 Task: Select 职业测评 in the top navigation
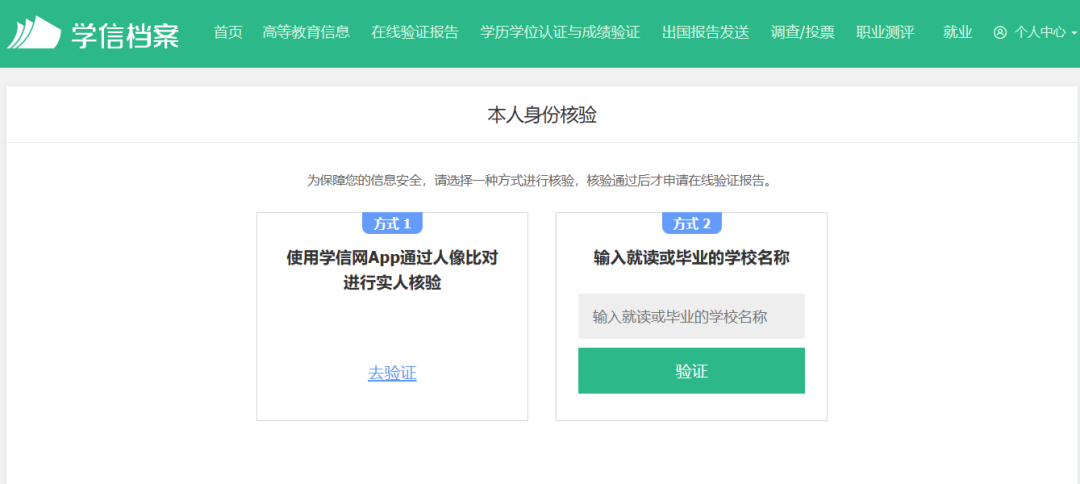coord(885,32)
